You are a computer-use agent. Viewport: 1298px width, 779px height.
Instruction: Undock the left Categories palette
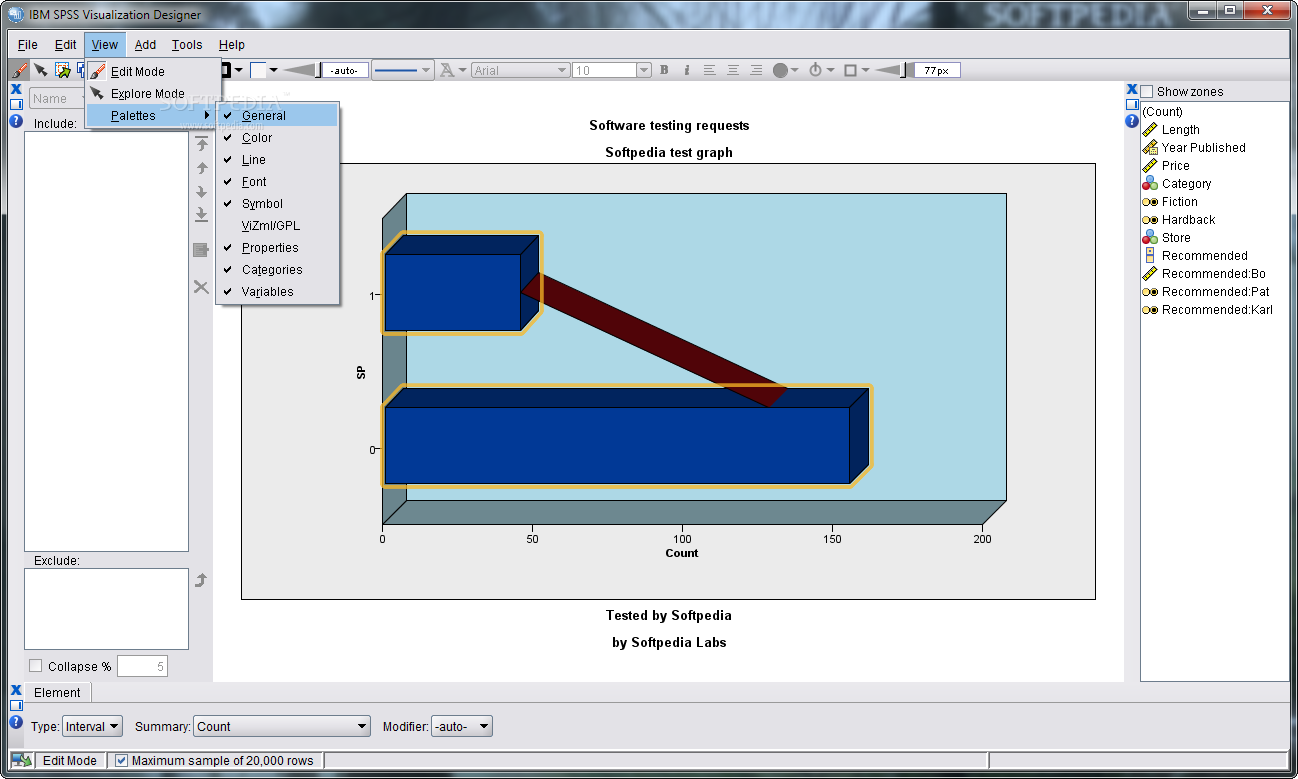(x=16, y=104)
